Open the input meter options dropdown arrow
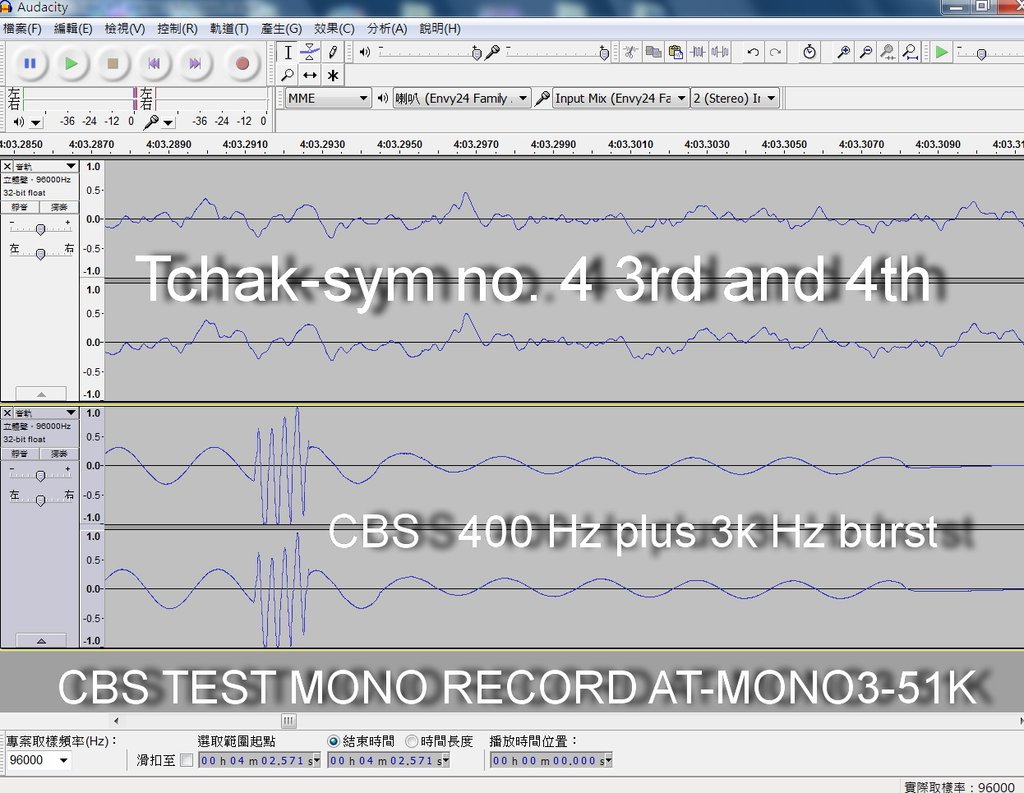This screenshot has width=1024, height=793. click(168, 122)
